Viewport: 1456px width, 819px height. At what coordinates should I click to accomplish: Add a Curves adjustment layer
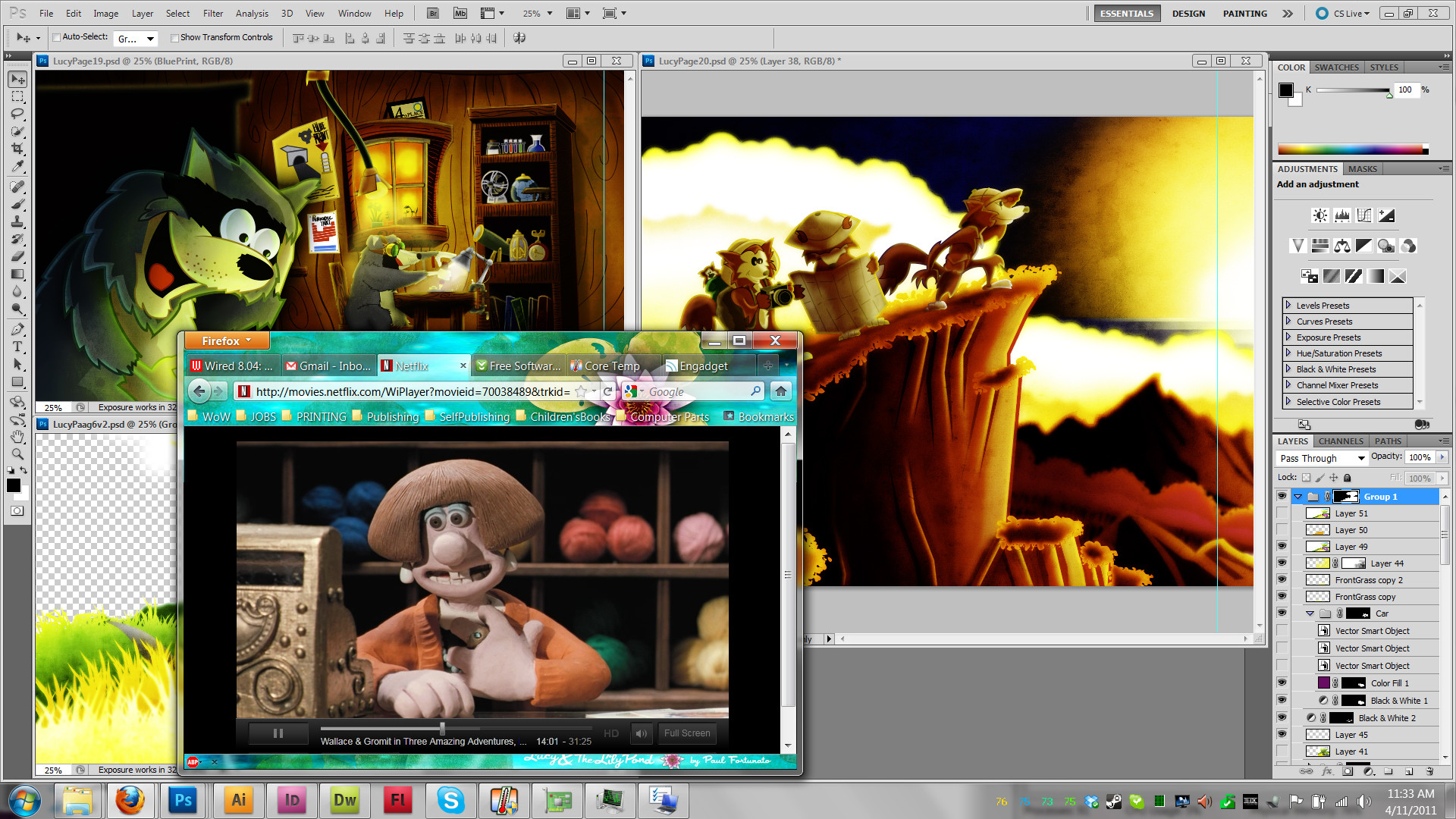[1364, 215]
